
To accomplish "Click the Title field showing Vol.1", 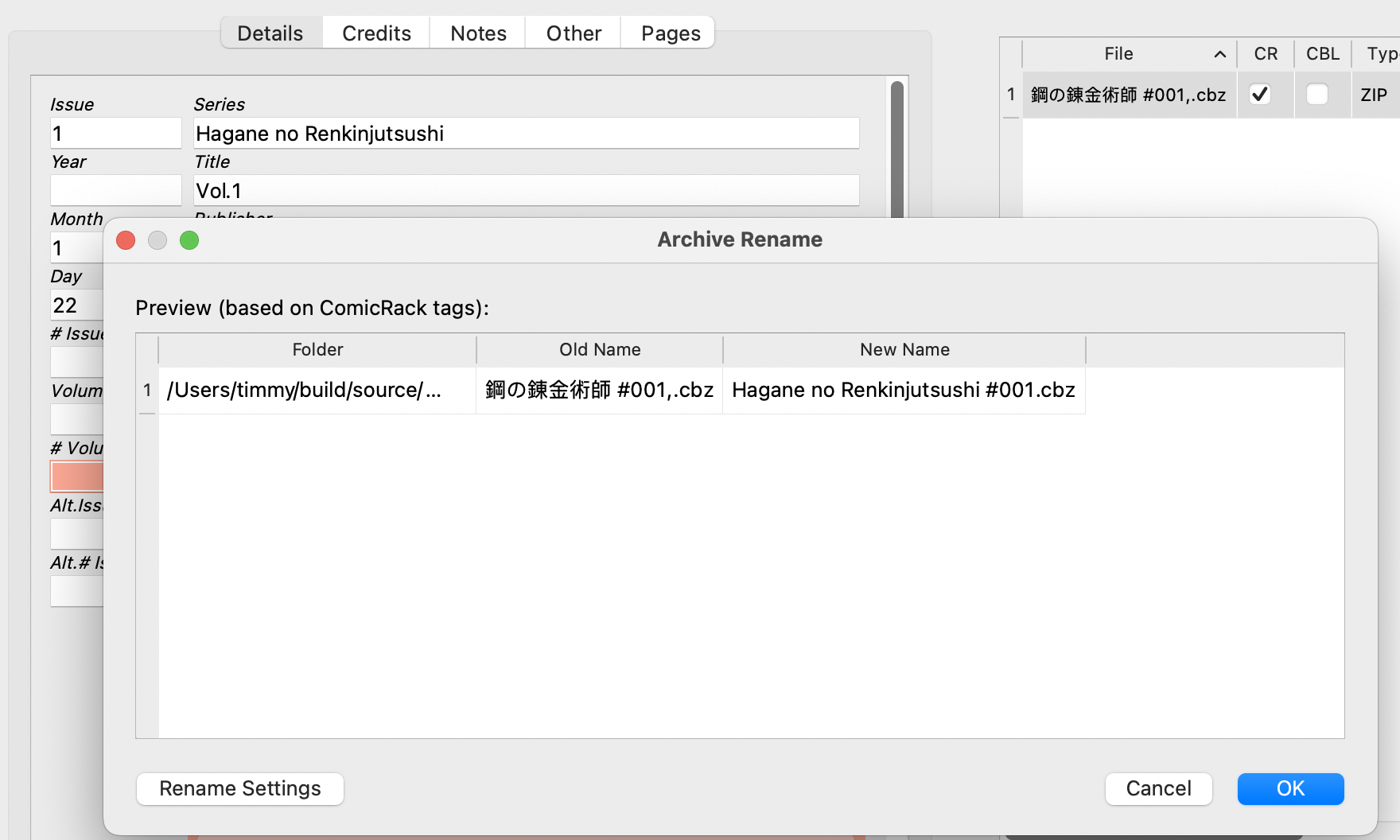I will (525, 190).
